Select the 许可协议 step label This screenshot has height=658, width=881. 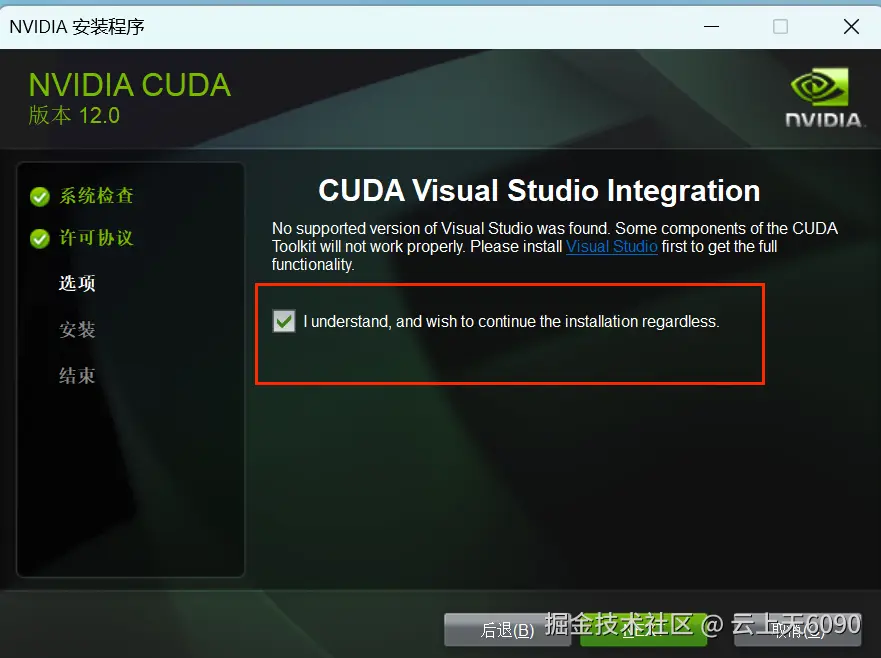[96, 238]
